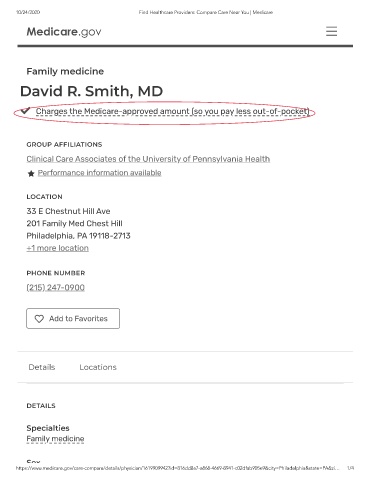This screenshot has width=370, height=480.
Task: Click the page URL in the footer
Action: [177, 468]
